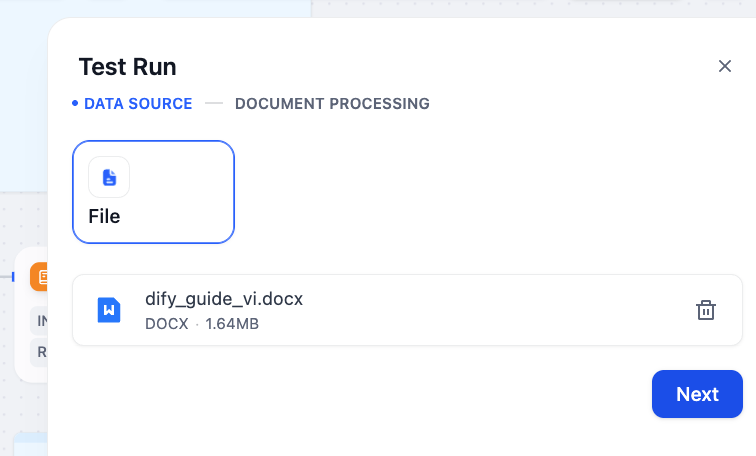The height and width of the screenshot is (456, 756).
Task: Click the partially hidden "R" field on node
Action: pos(40,352)
